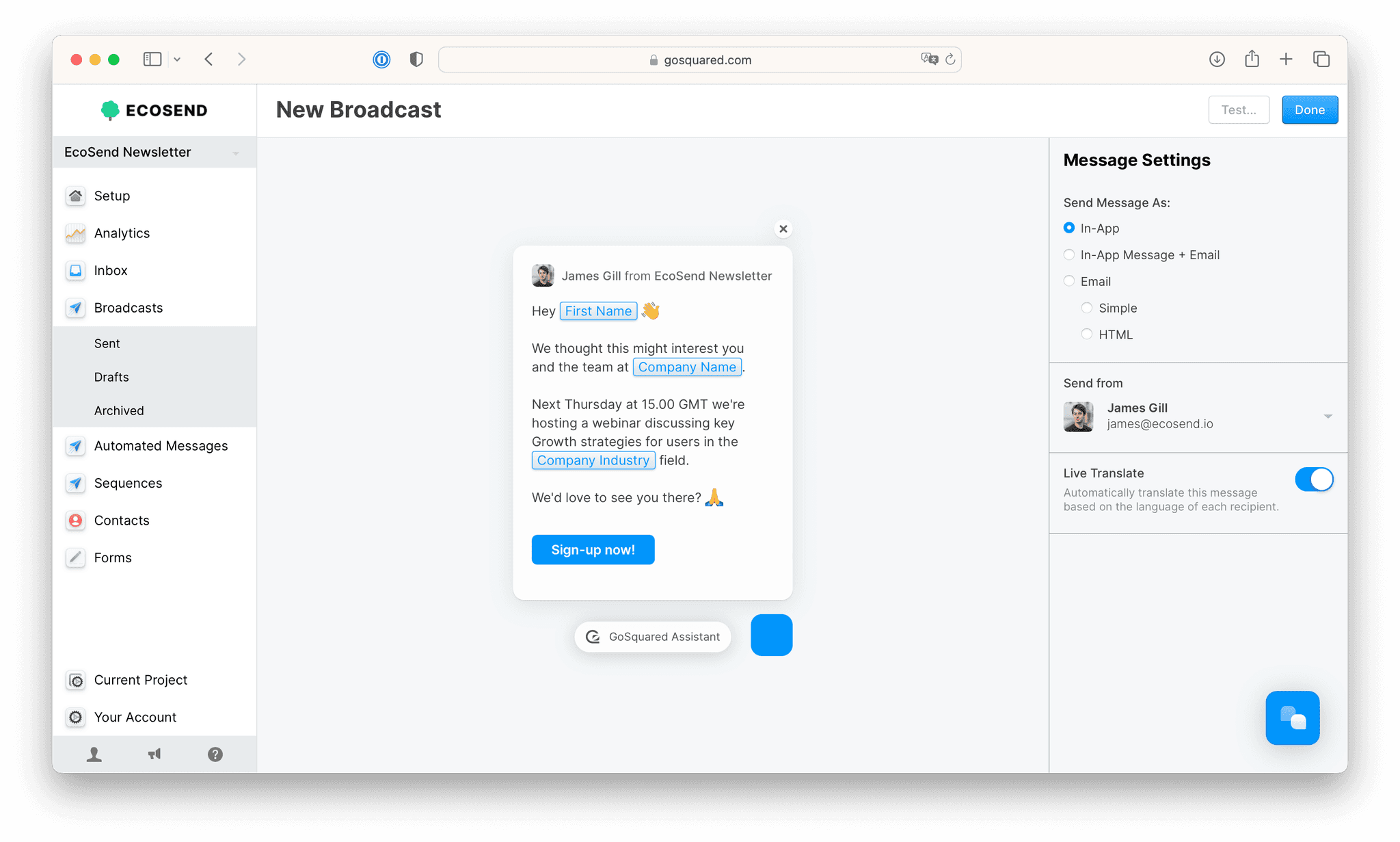The width and height of the screenshot is (1400, 842).
Task: Click the james@ecosend.io email address
Action: point(1160,424)
